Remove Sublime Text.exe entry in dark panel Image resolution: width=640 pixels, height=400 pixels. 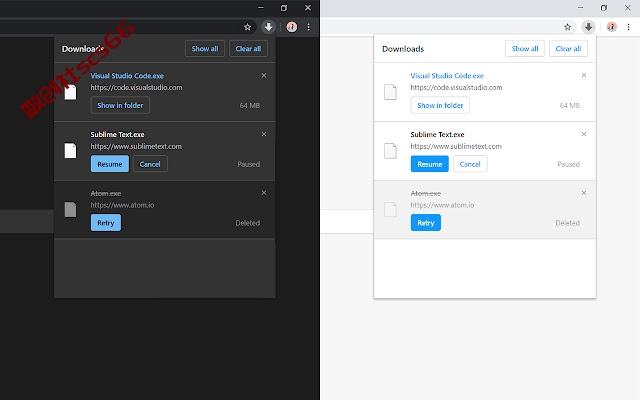[264, 134]
